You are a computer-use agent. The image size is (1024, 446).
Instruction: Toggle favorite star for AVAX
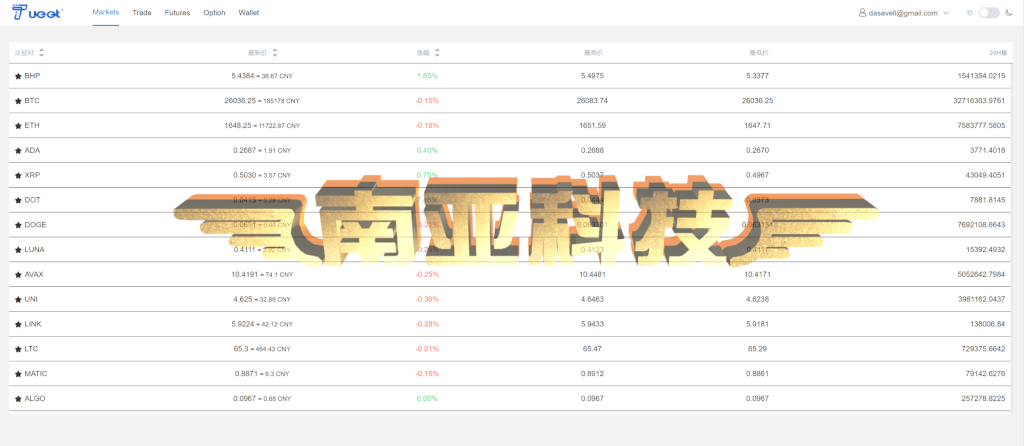coord(18,275)
